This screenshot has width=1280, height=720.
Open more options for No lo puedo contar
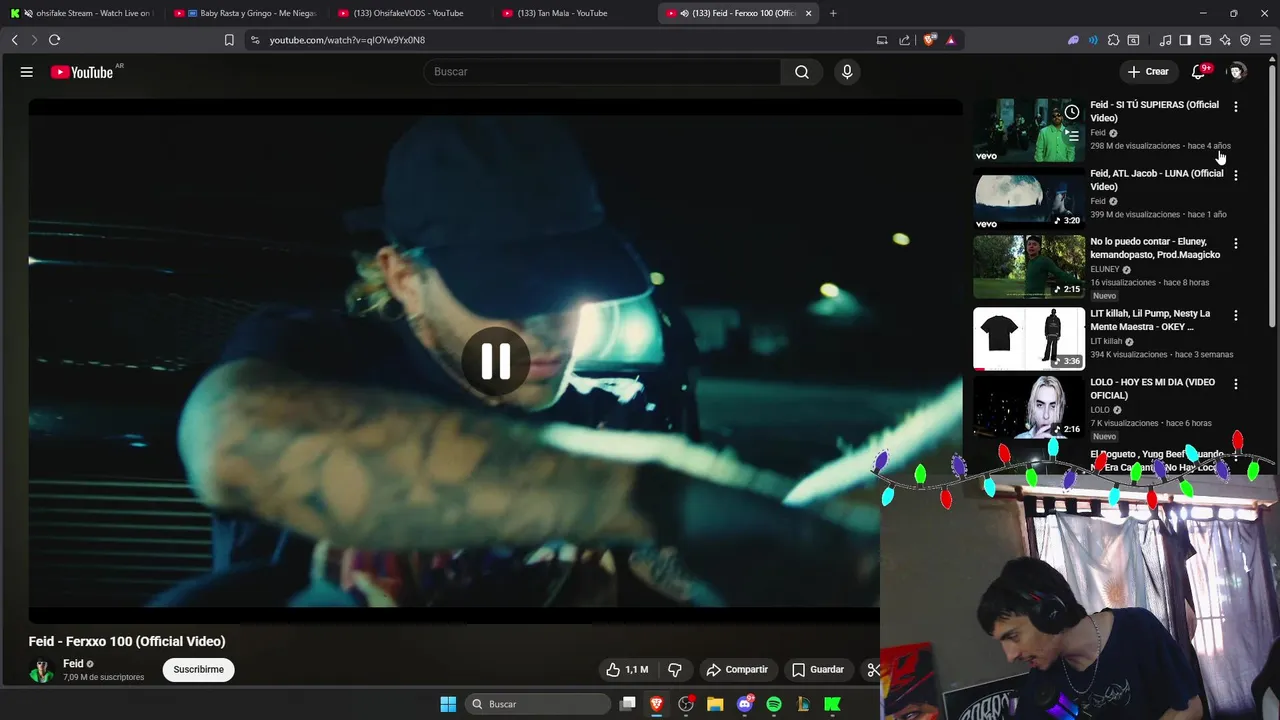[1236, 243]
